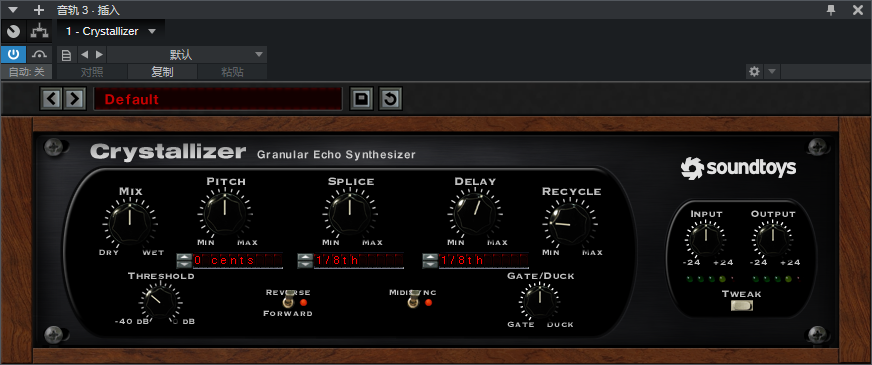The image size is (872, 365).
Task: Open the Tweak panel button
Action: click(x=741, y=305)
